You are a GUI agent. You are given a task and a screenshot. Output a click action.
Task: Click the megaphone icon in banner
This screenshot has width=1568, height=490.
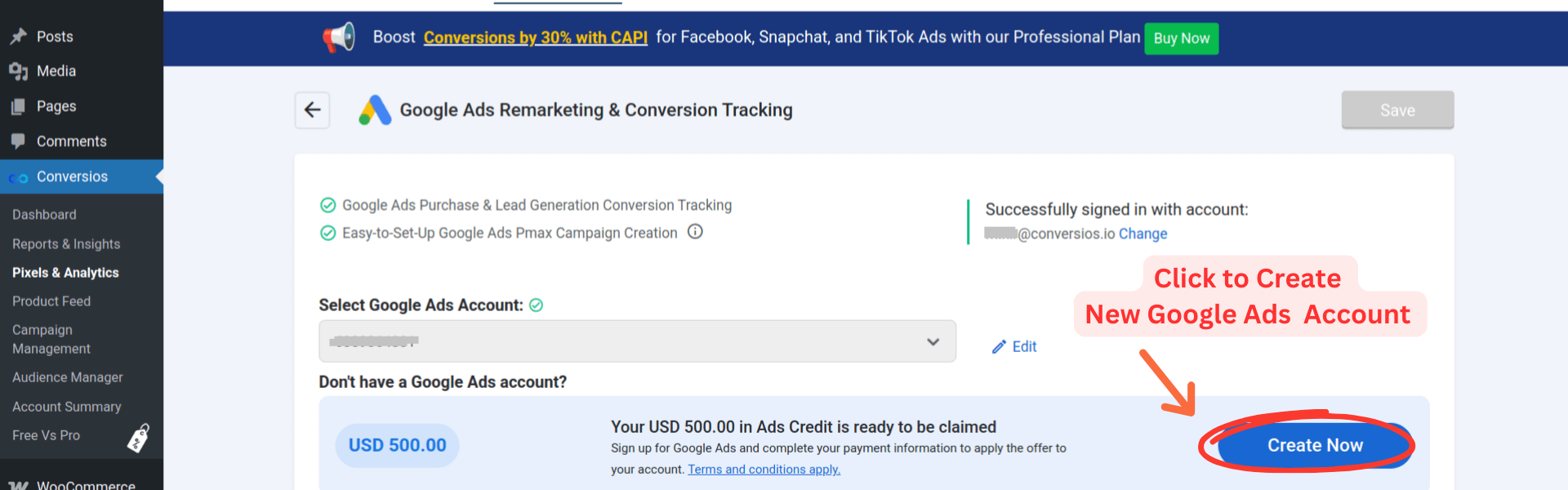click(x=339, y=38)
